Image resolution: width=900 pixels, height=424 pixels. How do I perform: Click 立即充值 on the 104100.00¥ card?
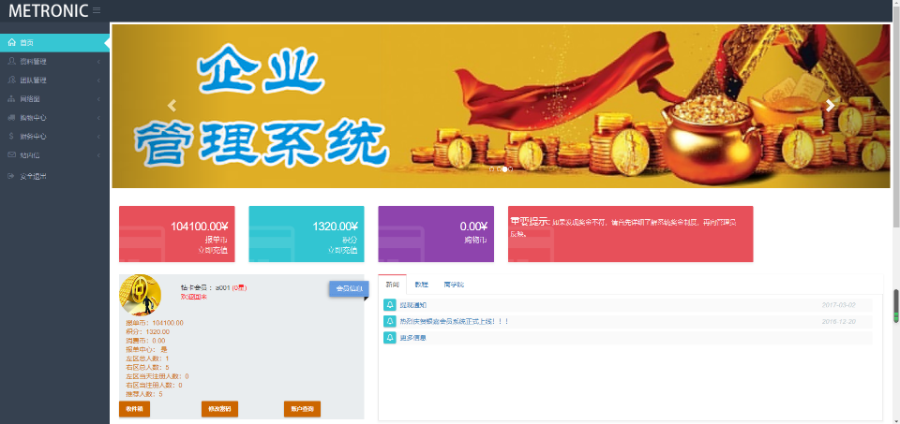pyautogui.click(x=213, y=250)
